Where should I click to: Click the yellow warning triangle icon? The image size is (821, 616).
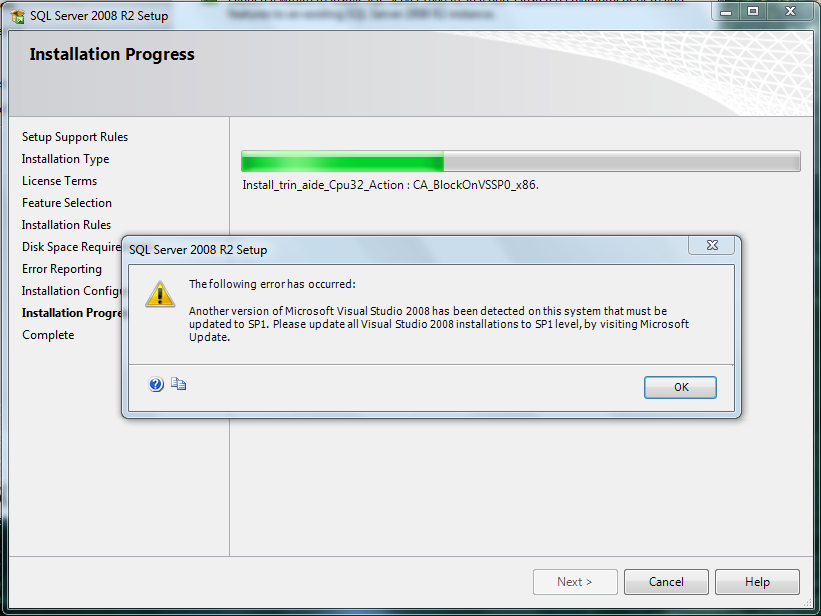160,294
